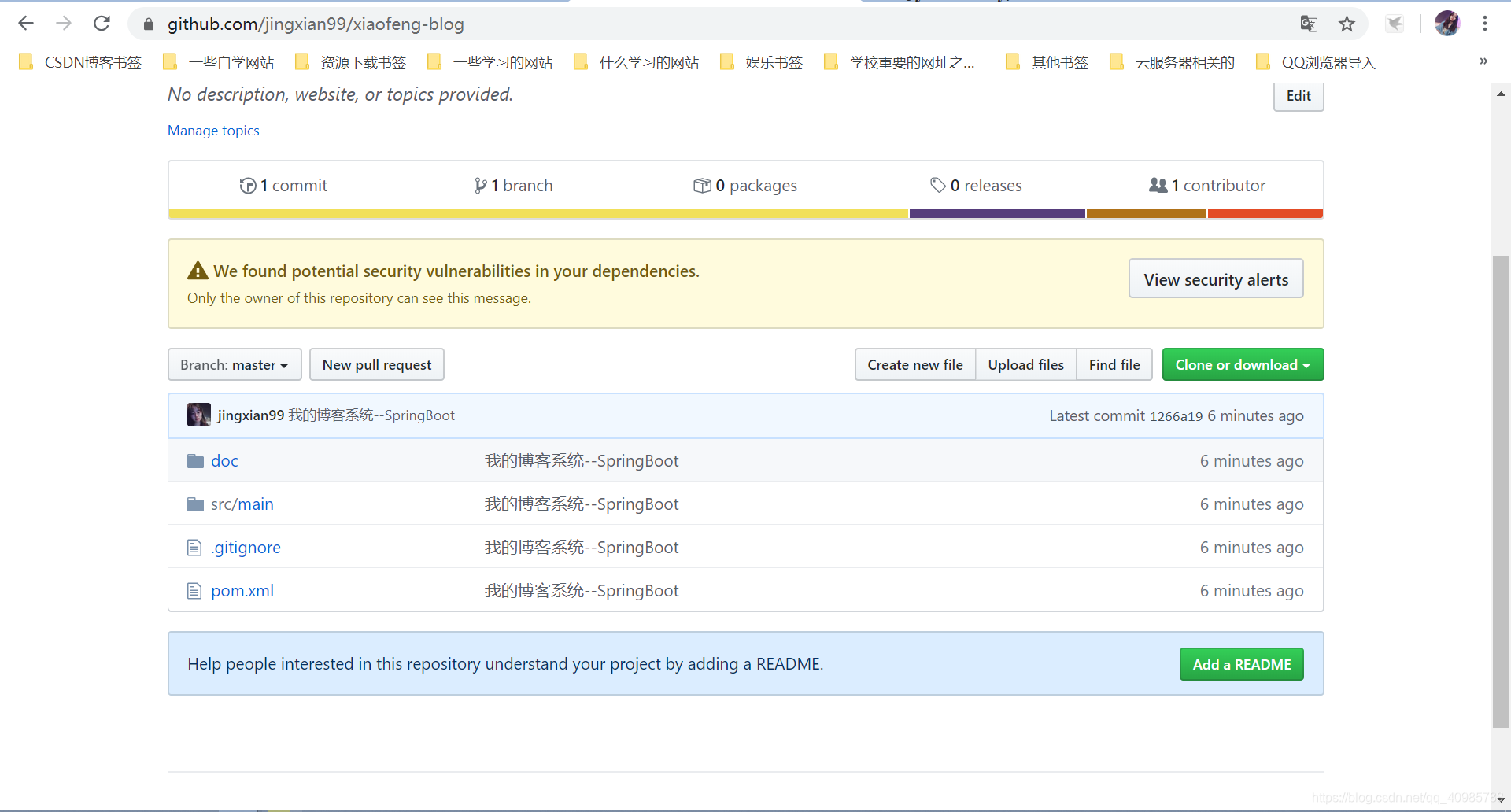Screen dimensions: 1511x812
Task: Click the yellow language bar segment
Action: tap(538, 213)
